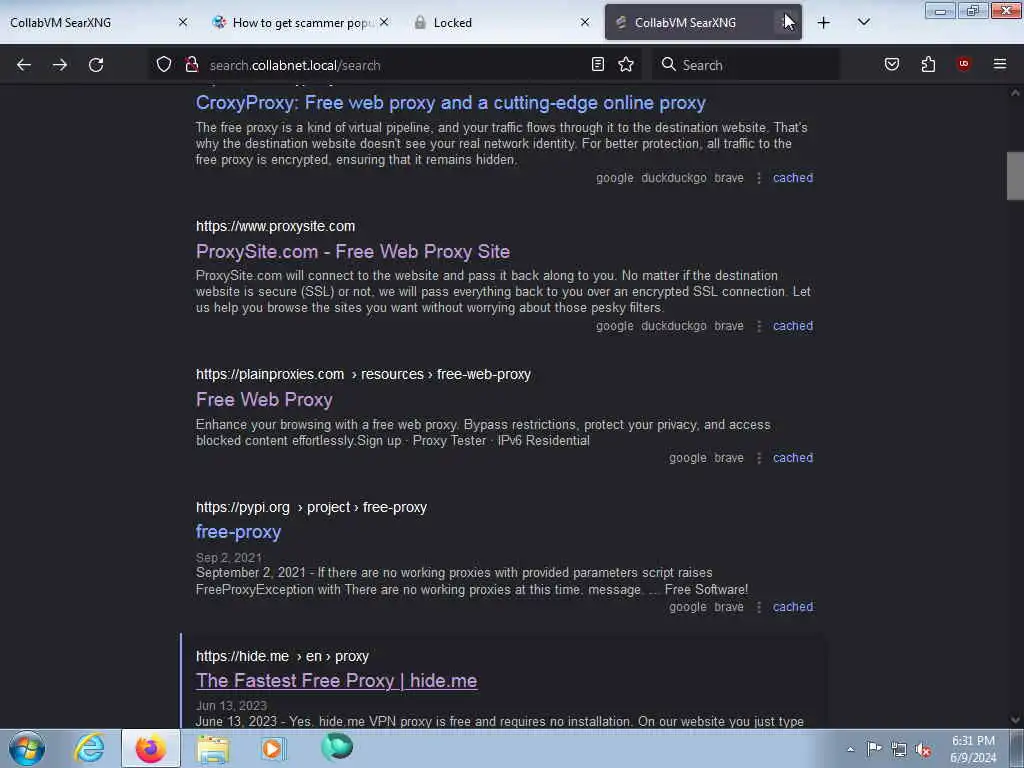The width and height of the screenshot is (1024, 768).
Task: Open cached version of CroxyProxy result
Action: 793,178
